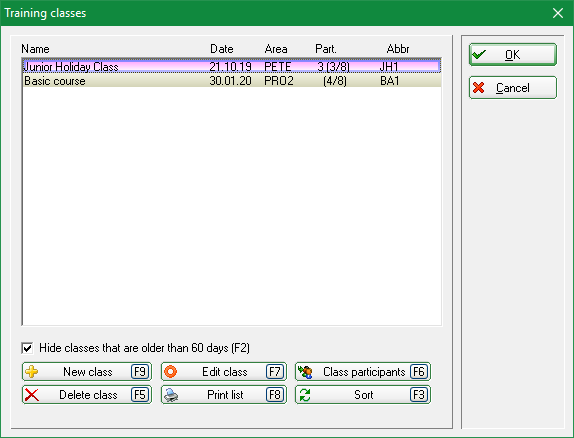The width and height of the screenshot is (574, 438).
Task: Click the Sort button label
Action: pyautogui.click(x=364, y=395)
